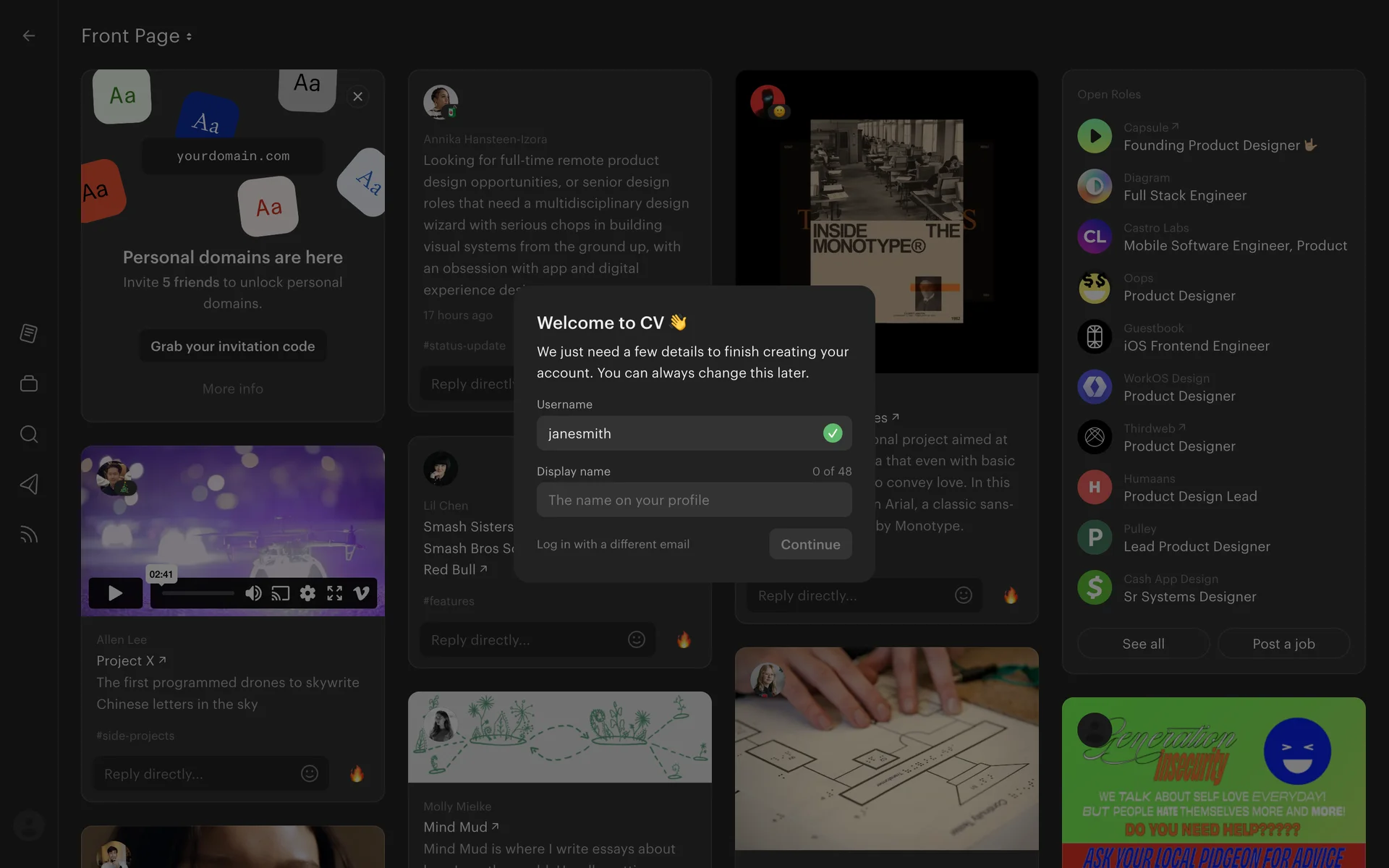Click the back arrow icon
Image resolution: width=1389 pixels, height=868 pixels.
tap(29, 35)
